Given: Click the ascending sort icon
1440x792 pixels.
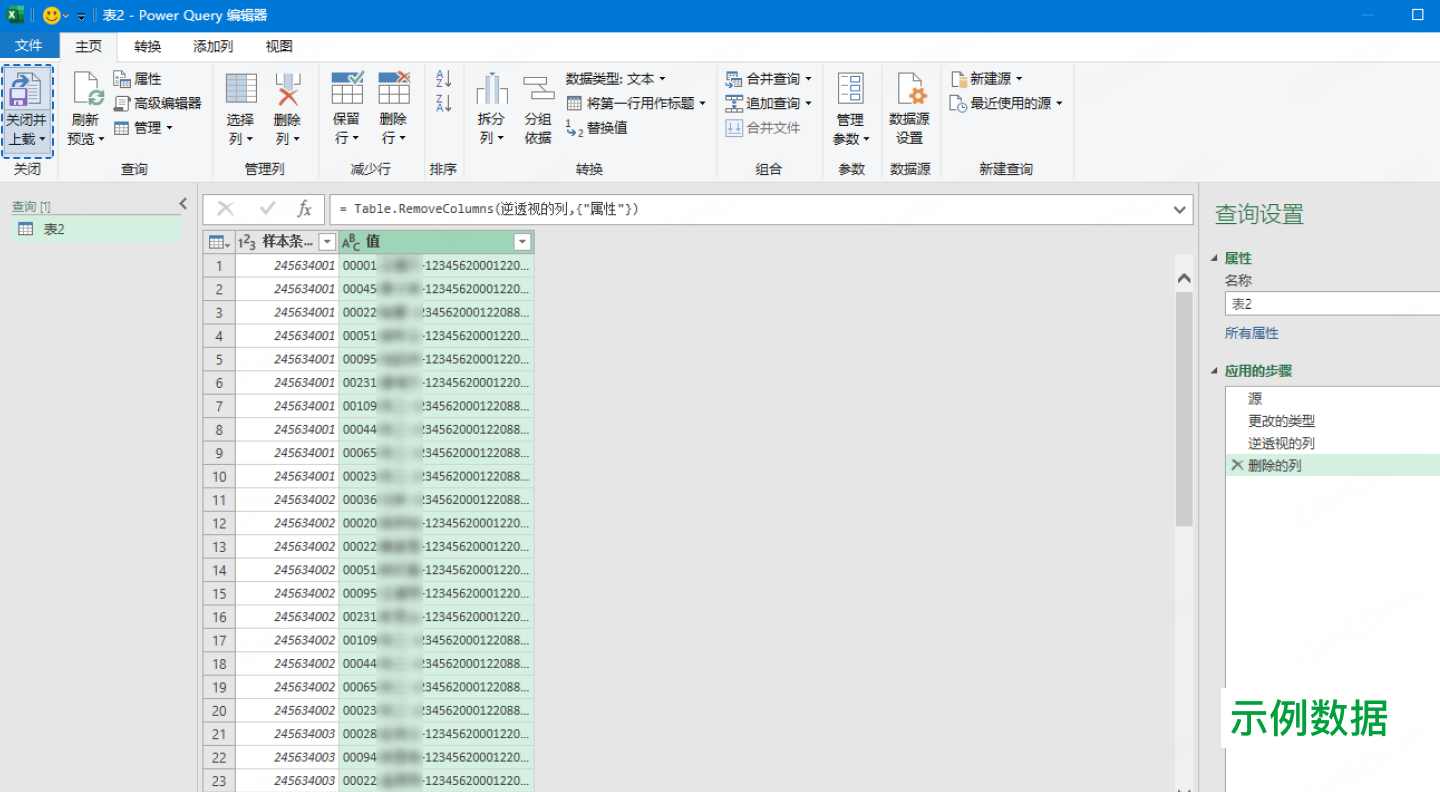Looking at the screenshot, I should pos(443,80).
